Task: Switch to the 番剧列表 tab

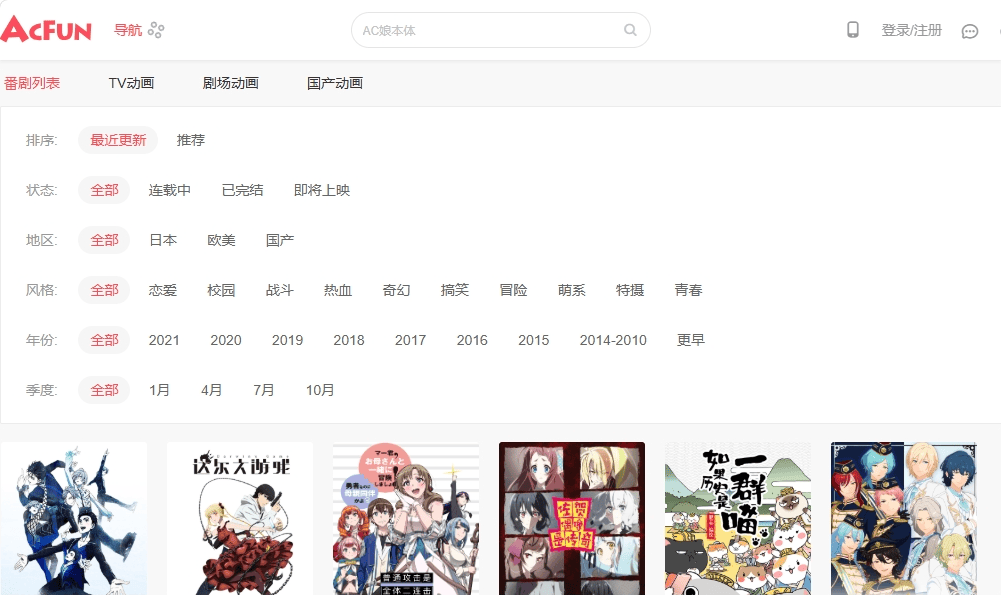Action: [32, 83]
